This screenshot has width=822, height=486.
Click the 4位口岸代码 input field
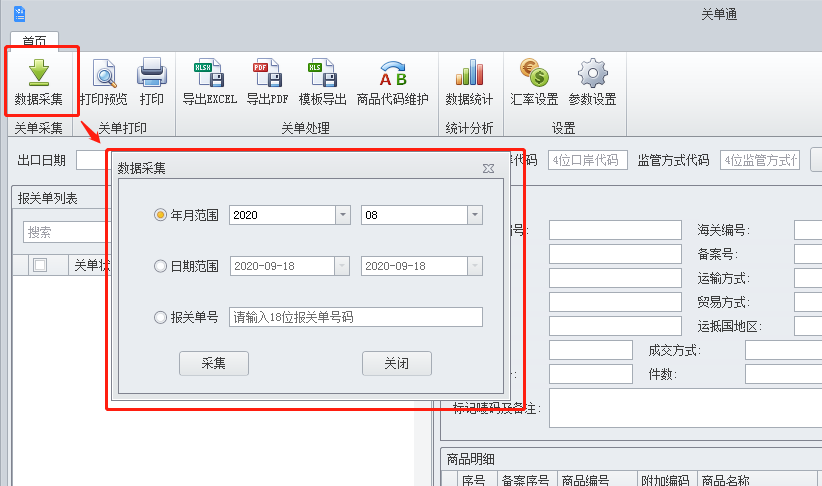pos(588,160)
